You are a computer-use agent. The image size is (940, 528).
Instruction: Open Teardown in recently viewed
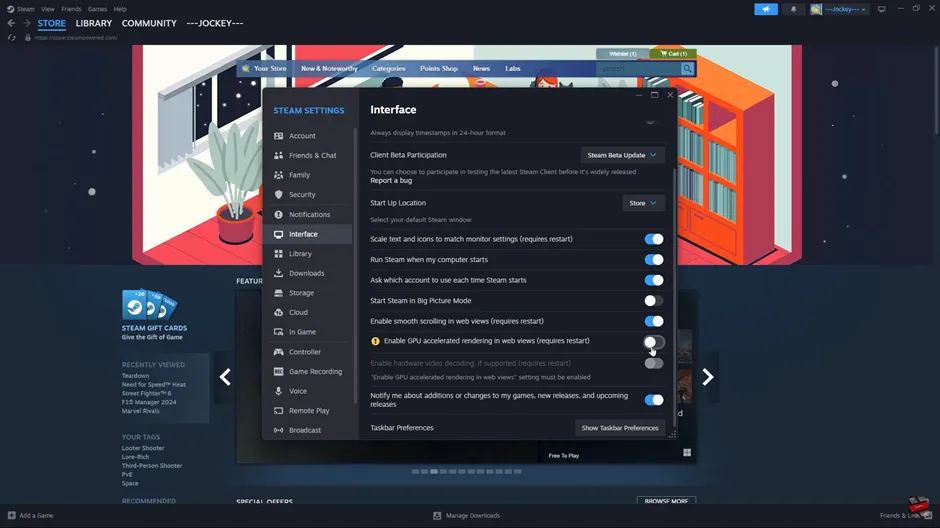point(135,376)
